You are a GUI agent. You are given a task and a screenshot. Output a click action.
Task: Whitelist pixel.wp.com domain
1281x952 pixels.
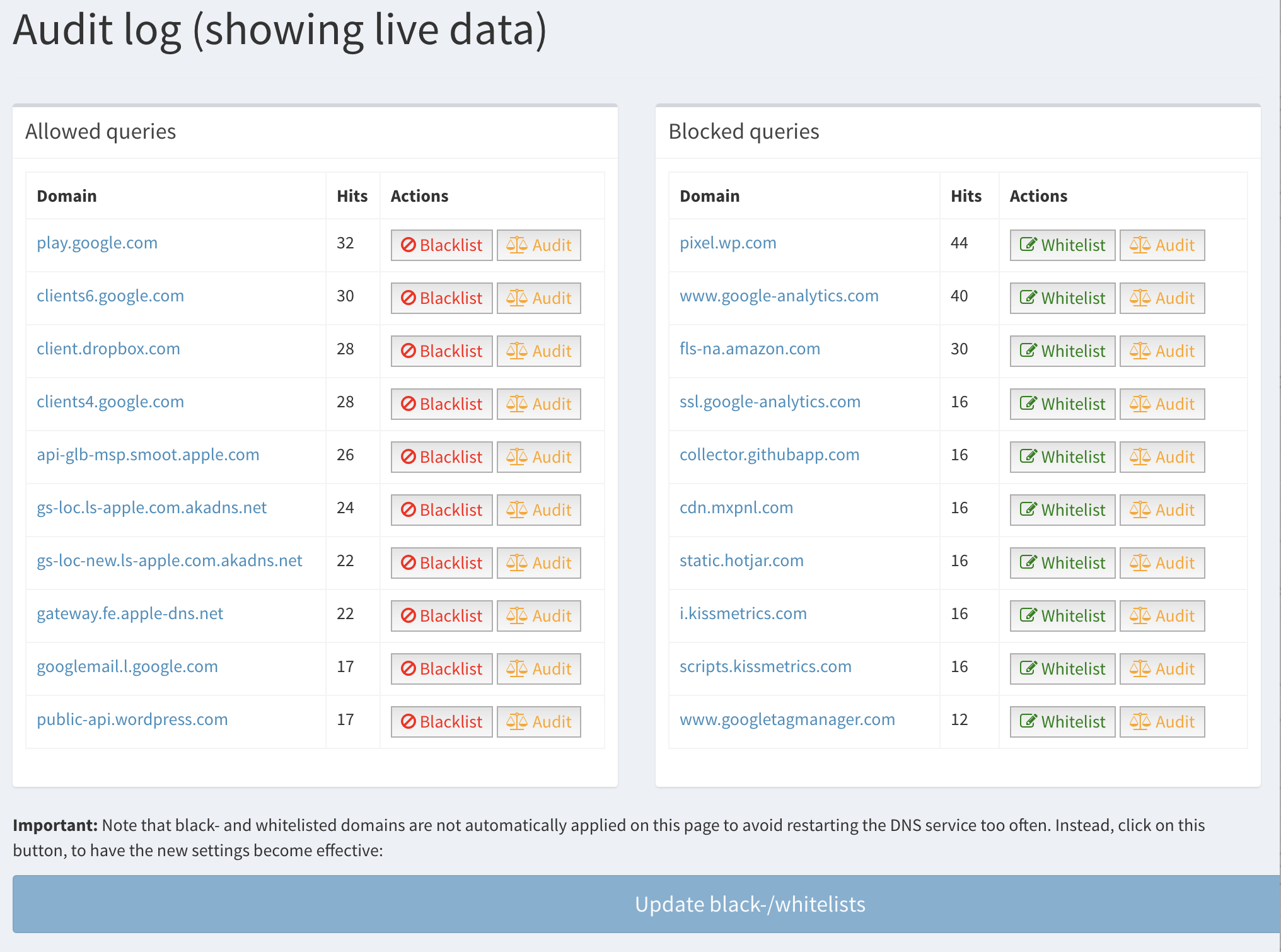(x=1062, y=245)
